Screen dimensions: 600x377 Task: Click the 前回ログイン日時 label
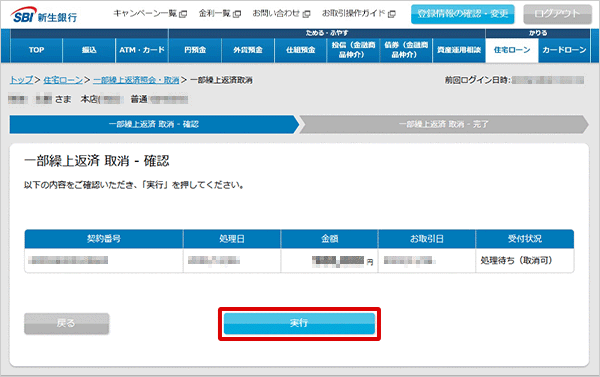(478, 80)
